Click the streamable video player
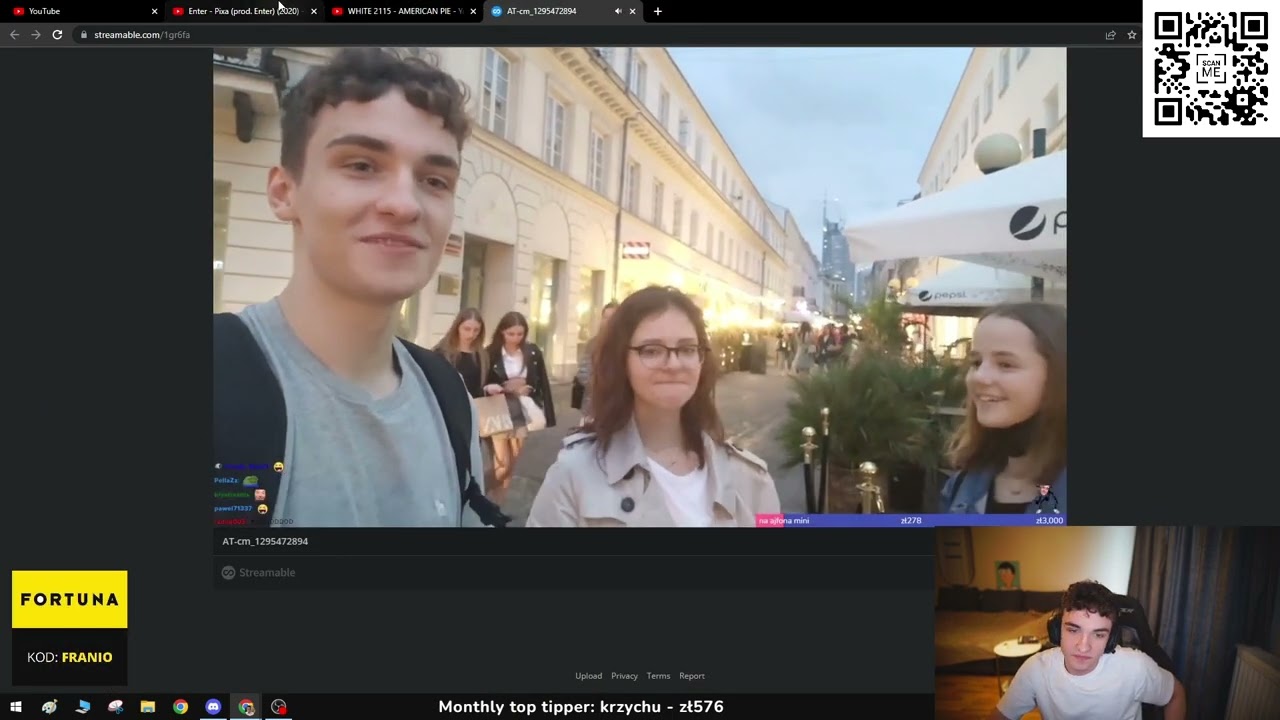 click(639, 287)
